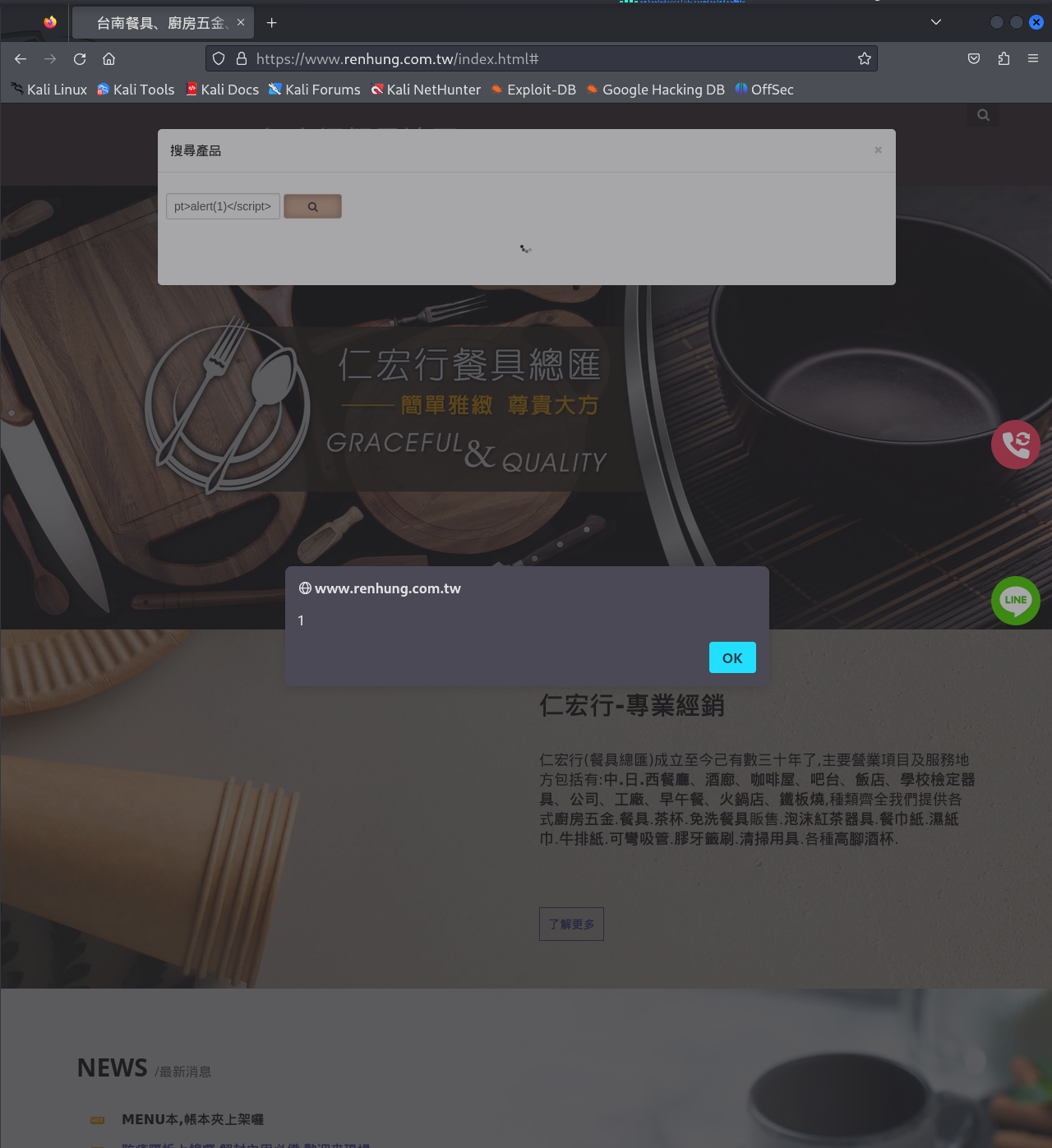Expand the list all tabs chevron

936,22
